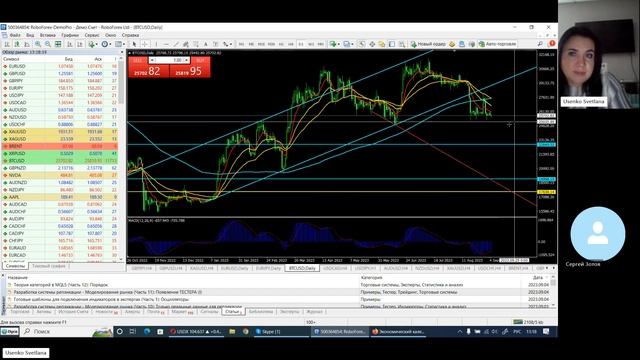Switch to Тиковый график tab
The height and width of the screenshot is (360, 640).
pyautogui.click(x=49, y=266)
